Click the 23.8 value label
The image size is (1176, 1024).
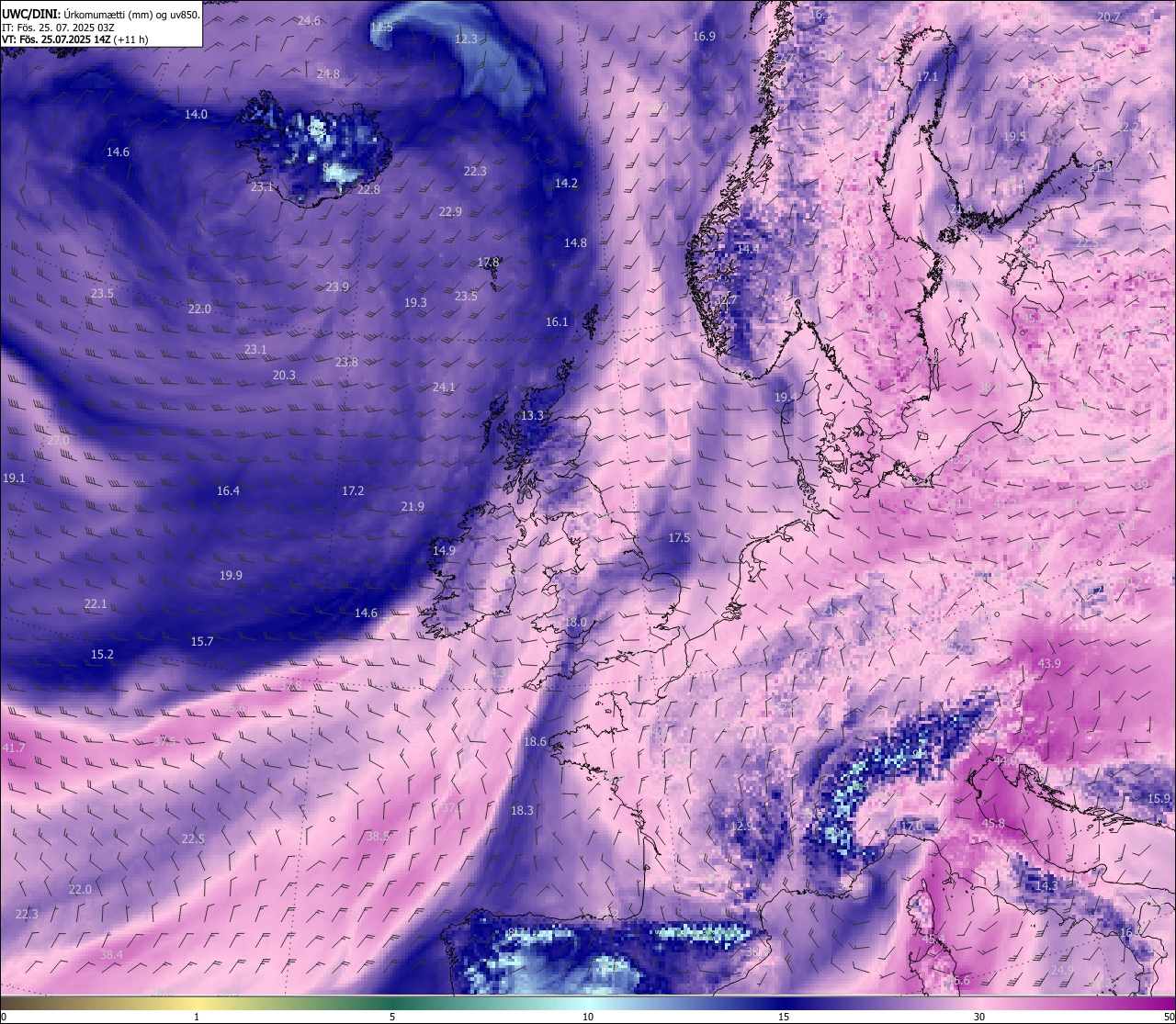pos(346,362)
